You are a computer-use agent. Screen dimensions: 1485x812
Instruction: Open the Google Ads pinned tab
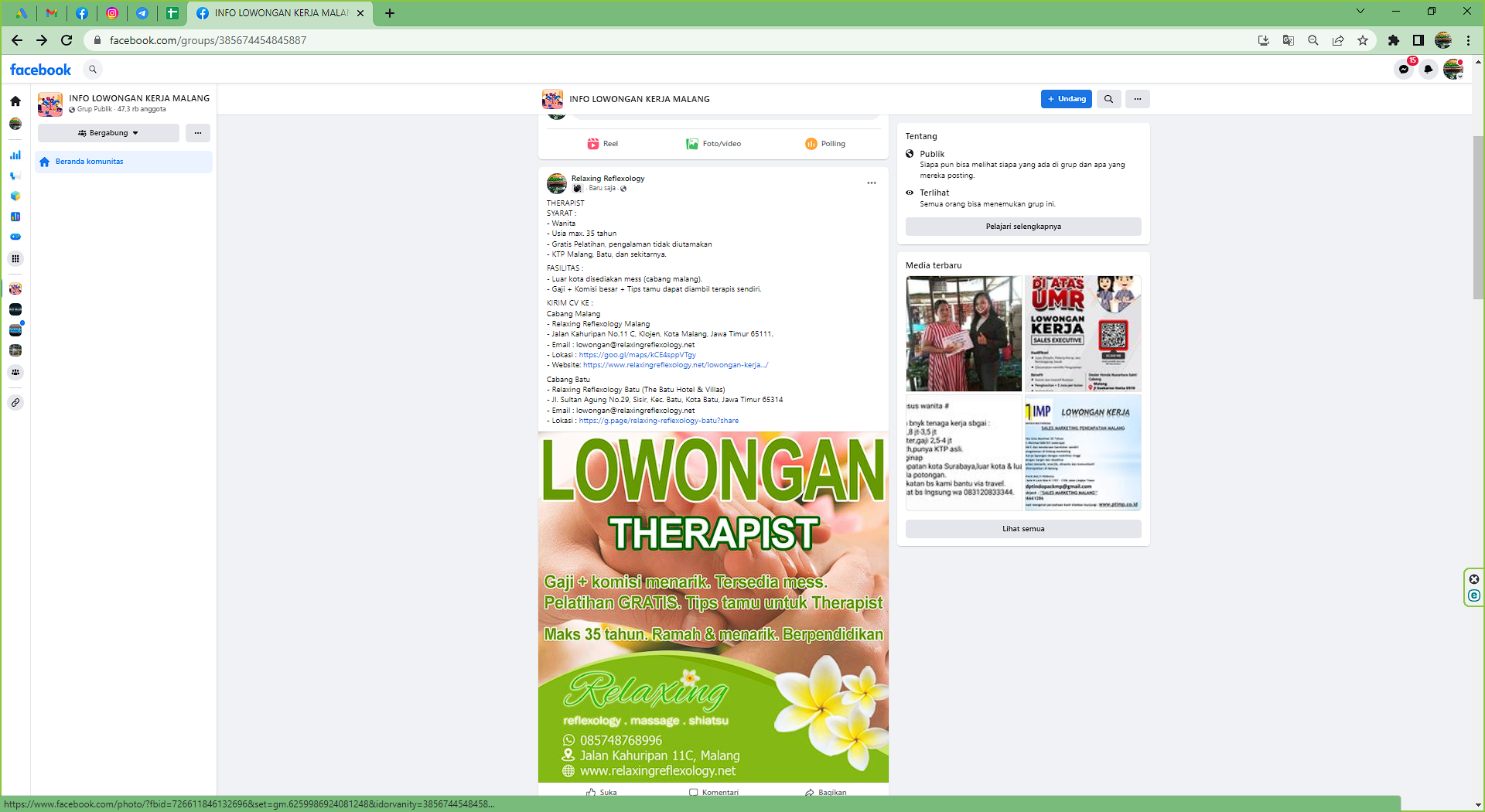(22, 13)
